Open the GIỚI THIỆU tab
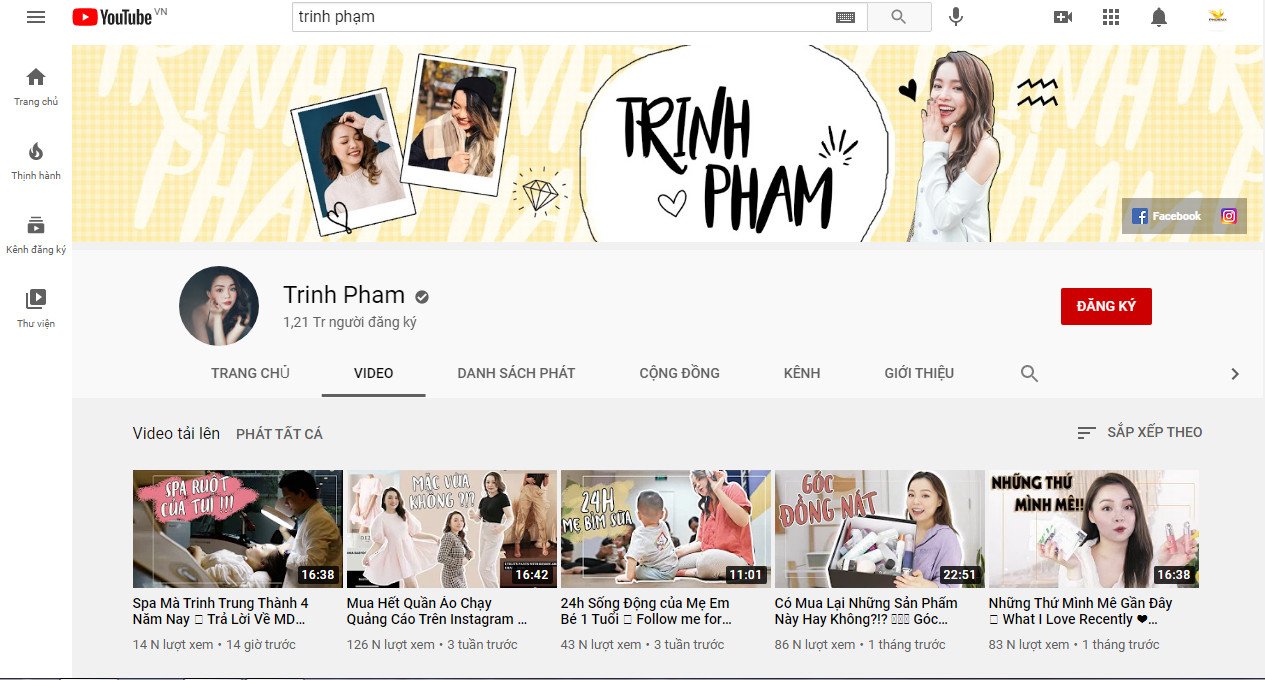 (919, 373)
